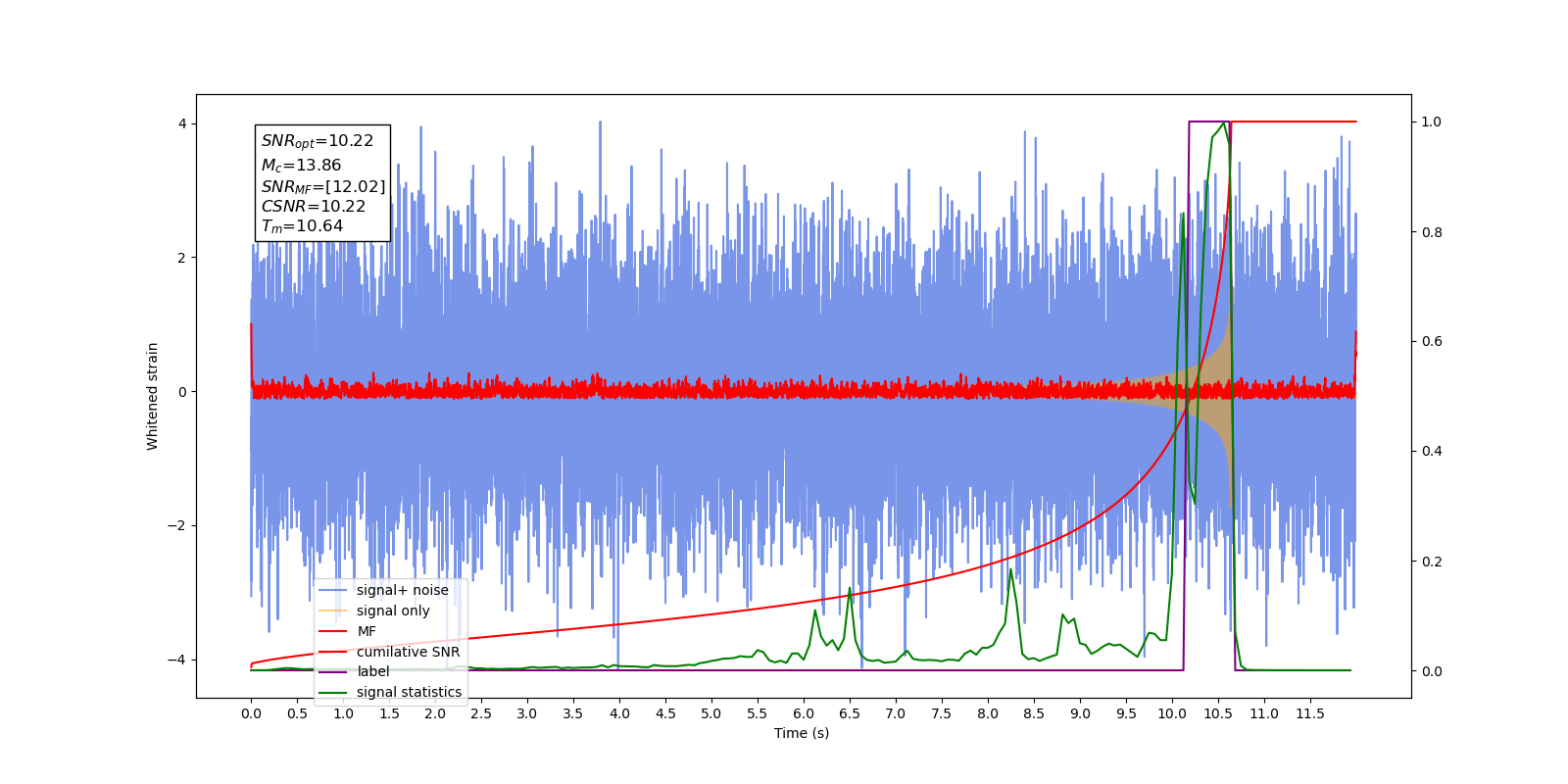1568x784 pixels.
Task: Click the 0.5 tick on time axis
Action: (297, 713)
